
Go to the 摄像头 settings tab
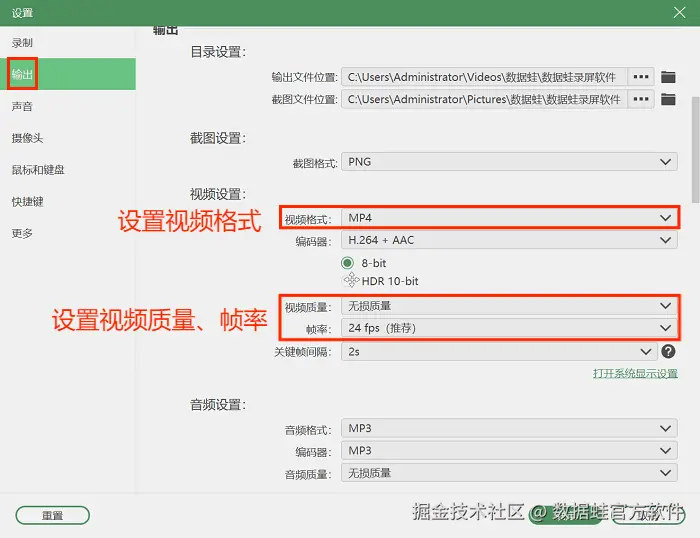point(68,138)
